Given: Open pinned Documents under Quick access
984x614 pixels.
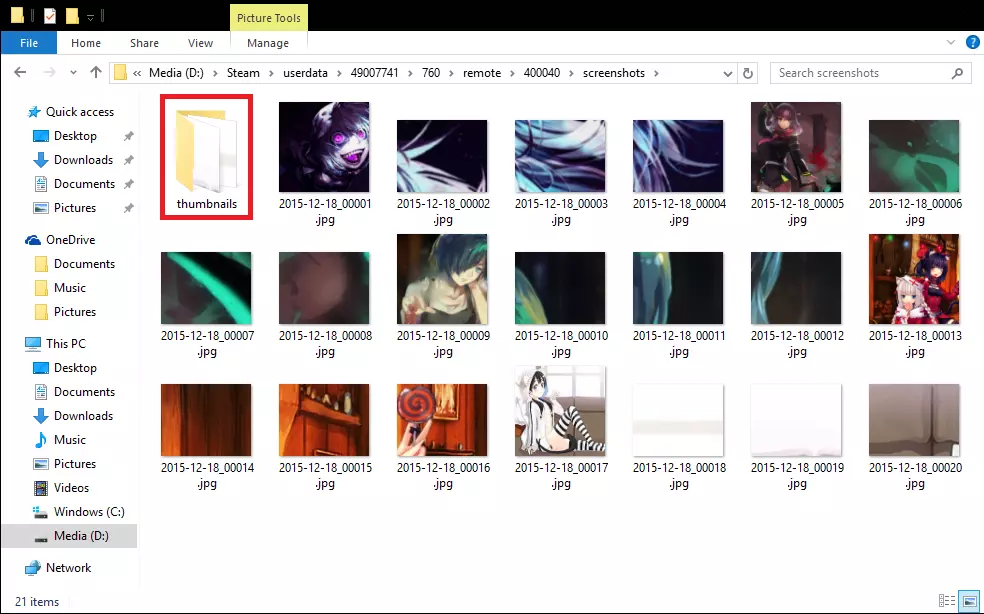Looking at the screenshot, I should click(84, 183).
